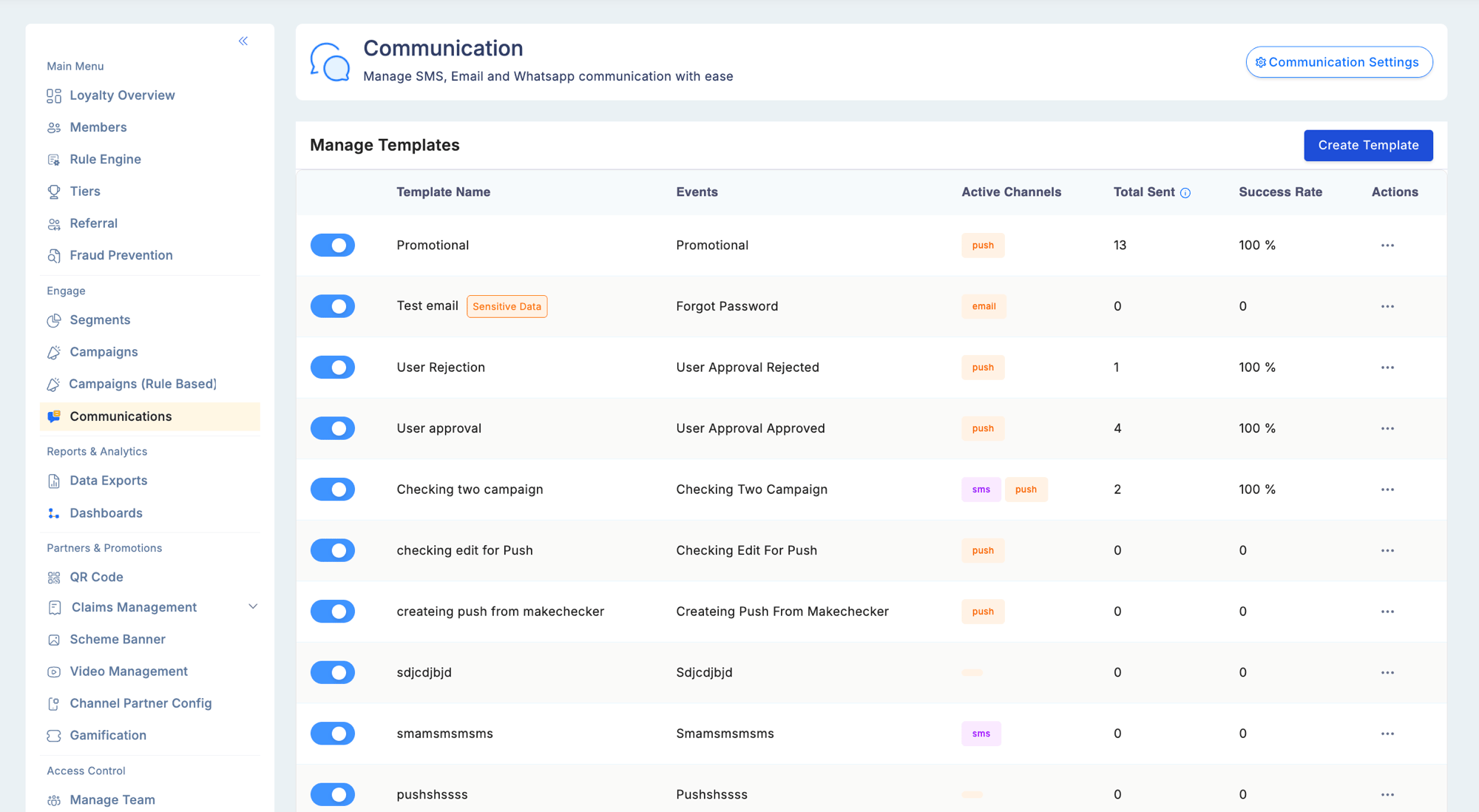Open actions menu for Test email row
The width and height of the screenshot is (1479, 812).
click(x=1387, y=306)
